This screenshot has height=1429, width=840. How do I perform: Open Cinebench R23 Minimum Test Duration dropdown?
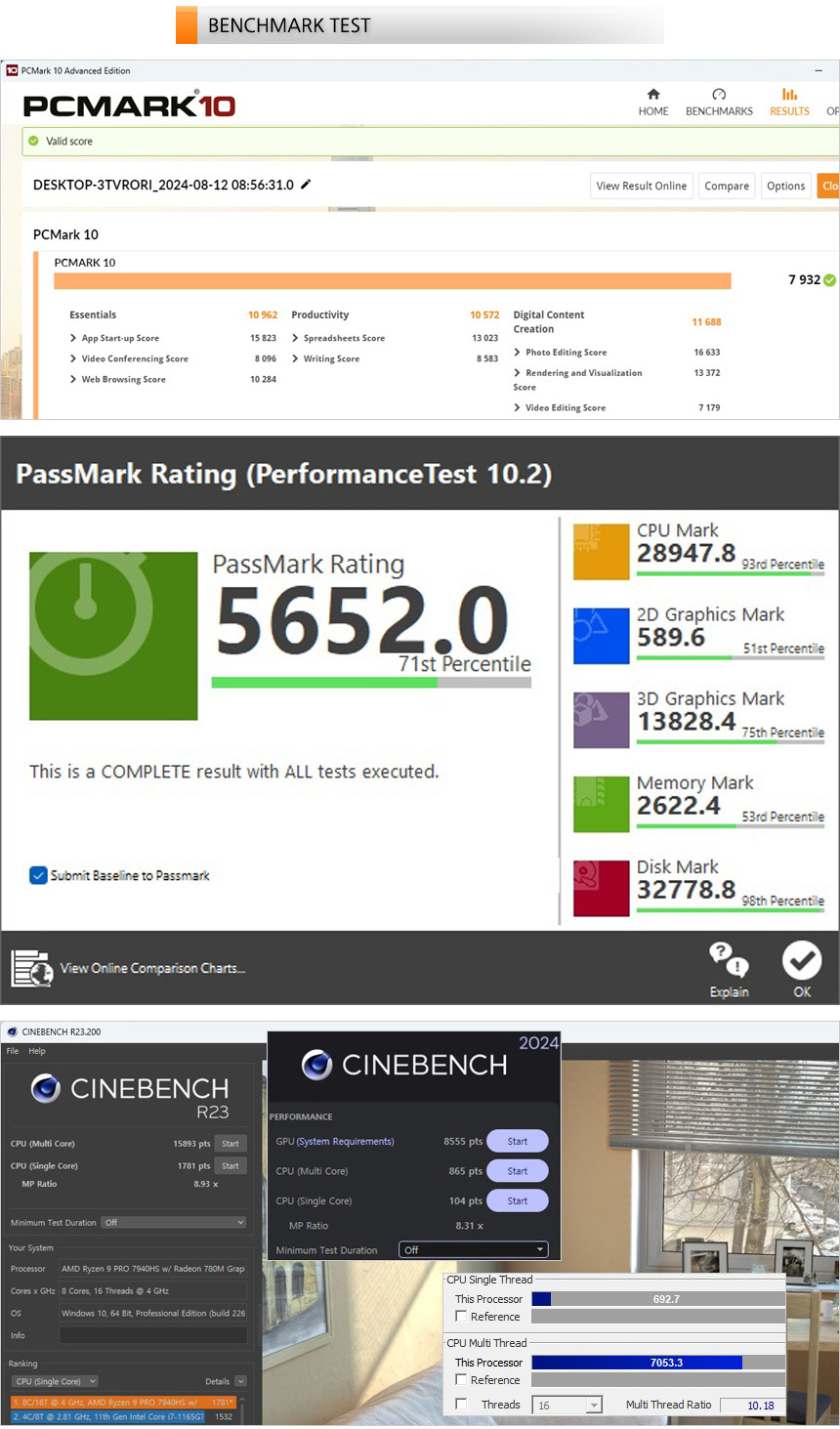[174, 1222]
